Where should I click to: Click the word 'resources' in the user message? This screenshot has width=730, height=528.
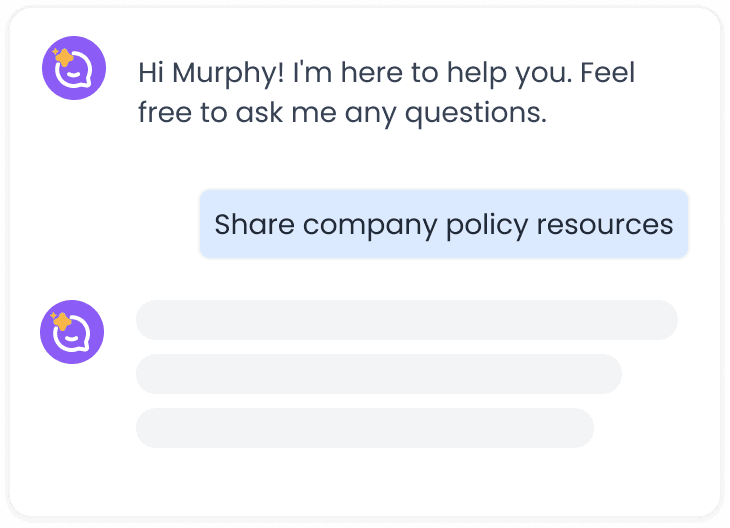click(x=604, y=224)
